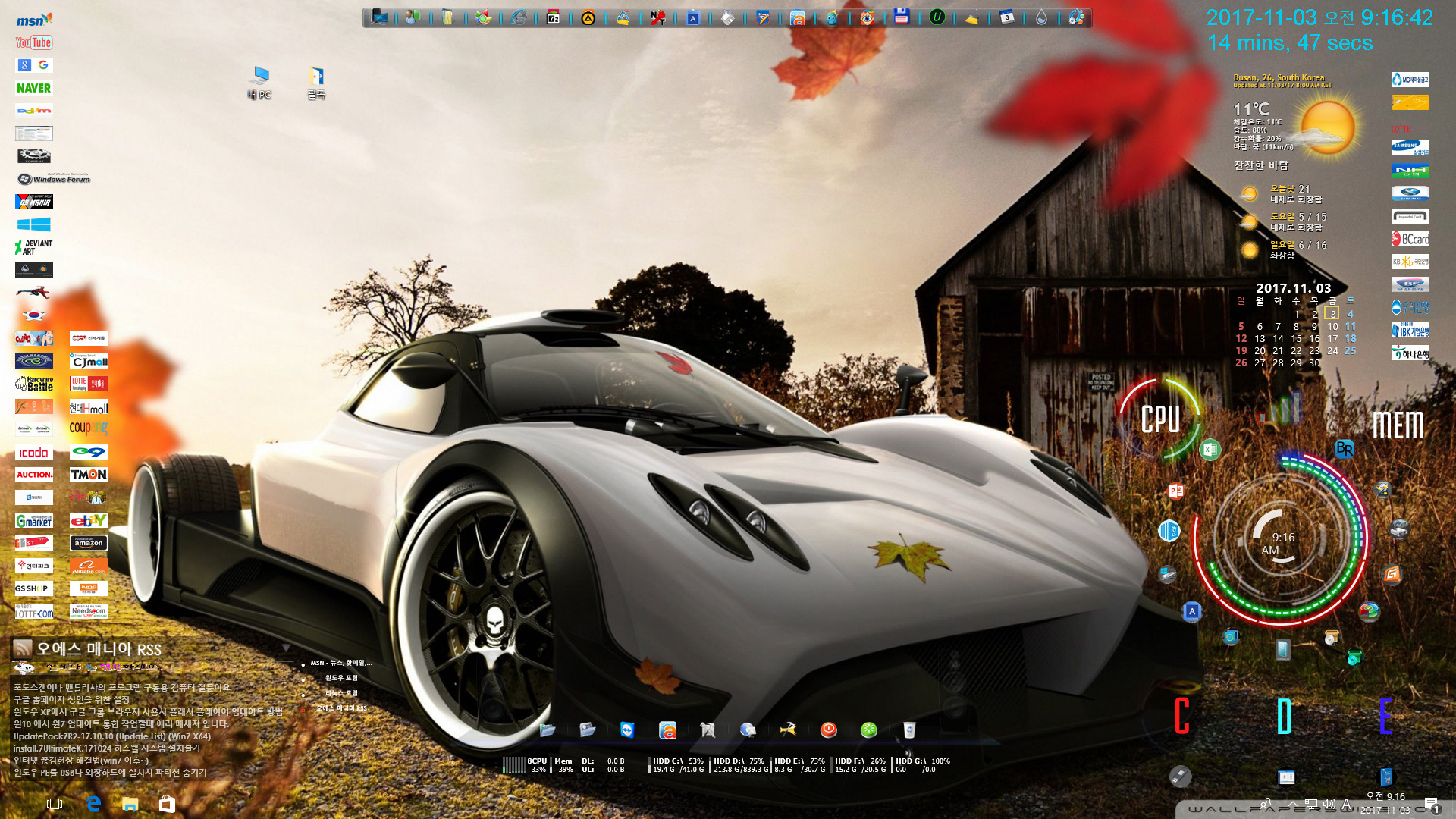1456x819 pixels.
Task: Select date 18 in the calendar widget
Action: point(1351,338)
